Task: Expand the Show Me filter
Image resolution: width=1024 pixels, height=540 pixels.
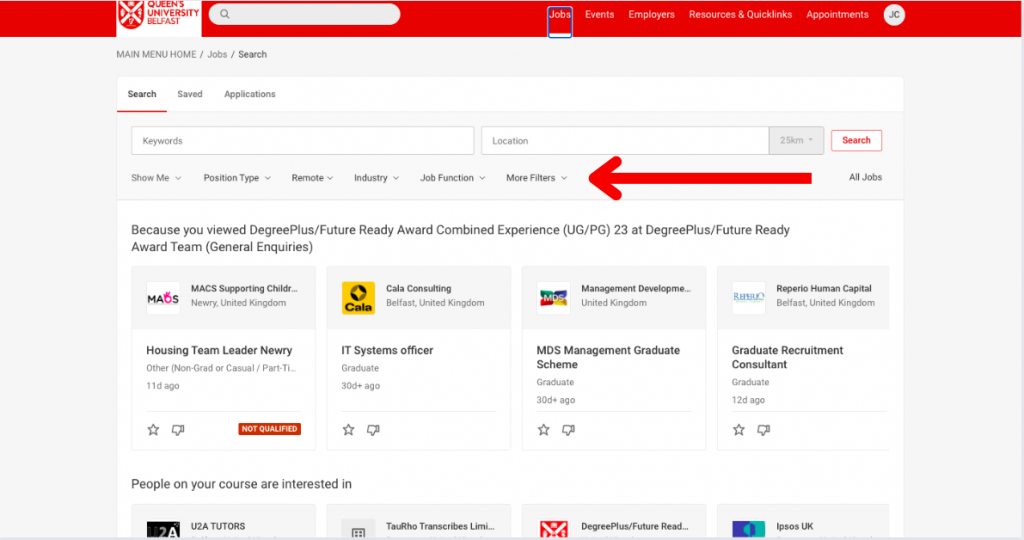Action: tap(156, 178)
